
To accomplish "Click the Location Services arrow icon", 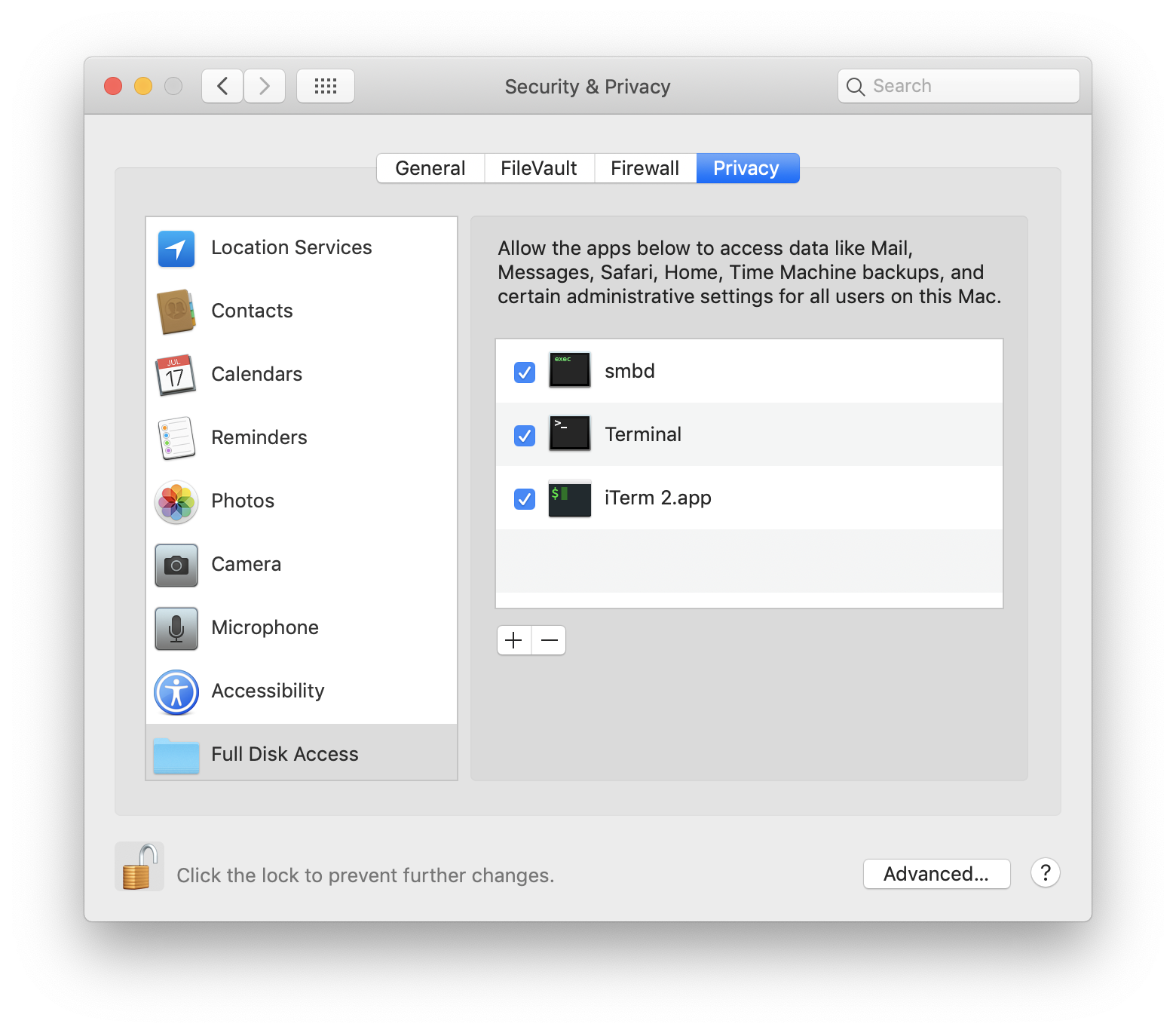I will click(x=176, y=249).
